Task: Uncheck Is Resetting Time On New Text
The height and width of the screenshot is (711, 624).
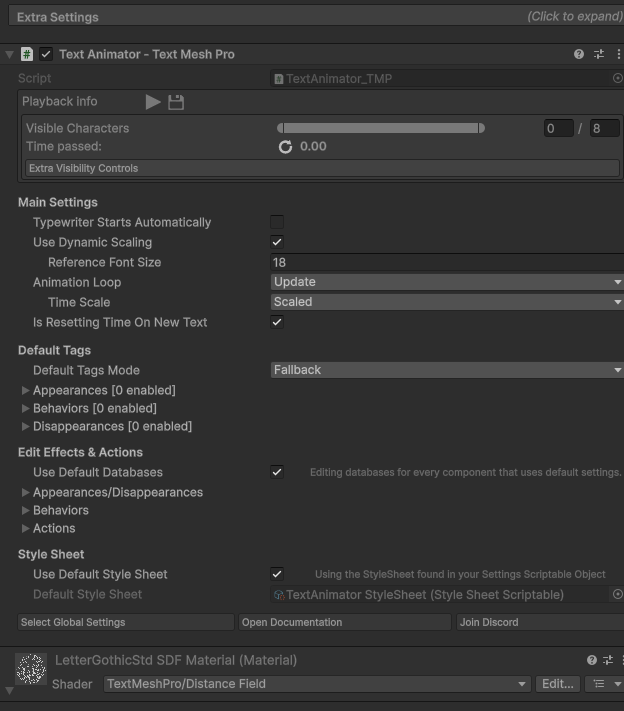Action: point(277,322)
